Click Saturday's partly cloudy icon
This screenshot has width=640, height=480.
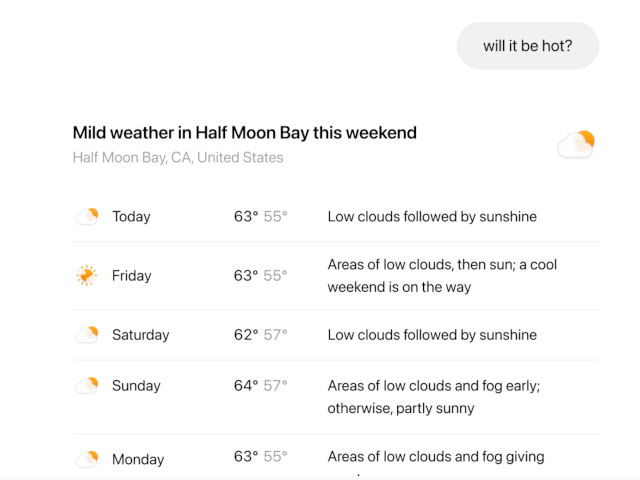pyautogui.click(x=87, y=335)
